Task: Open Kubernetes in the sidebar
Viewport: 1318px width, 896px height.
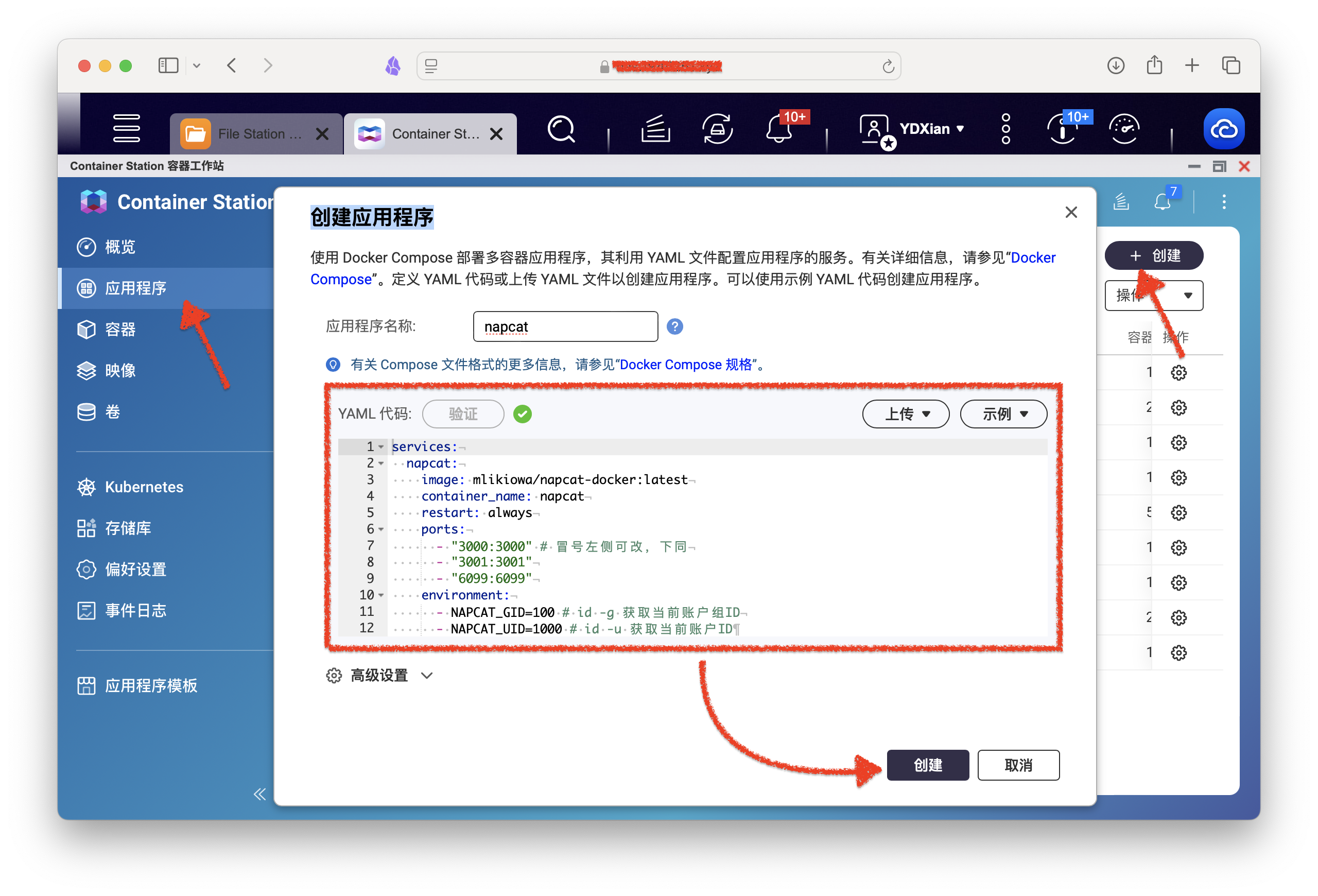Action: click(x=166, y=487)
